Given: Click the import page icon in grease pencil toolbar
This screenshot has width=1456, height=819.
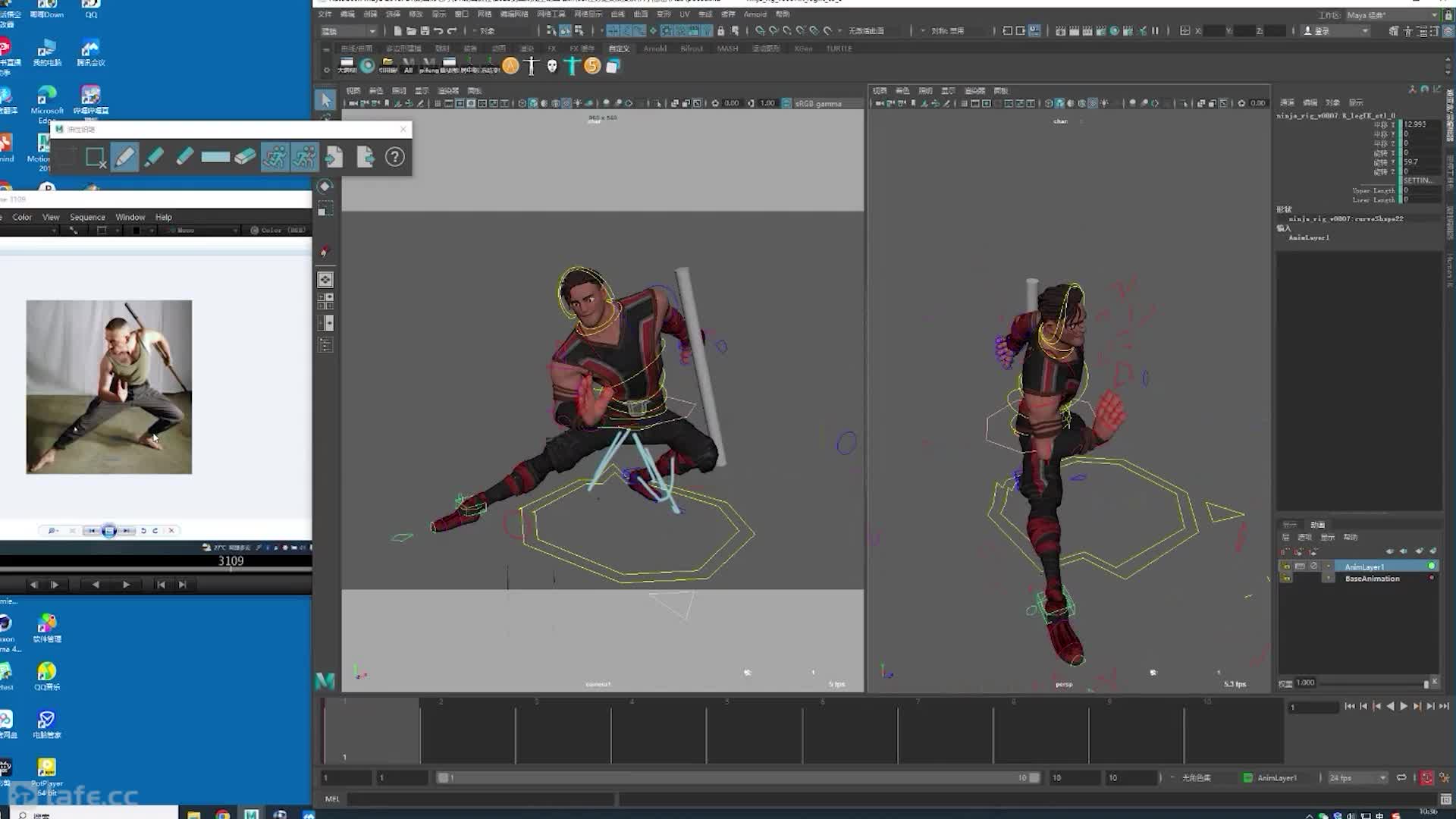Looking at the screenshot, I should (x=334, y=157).
